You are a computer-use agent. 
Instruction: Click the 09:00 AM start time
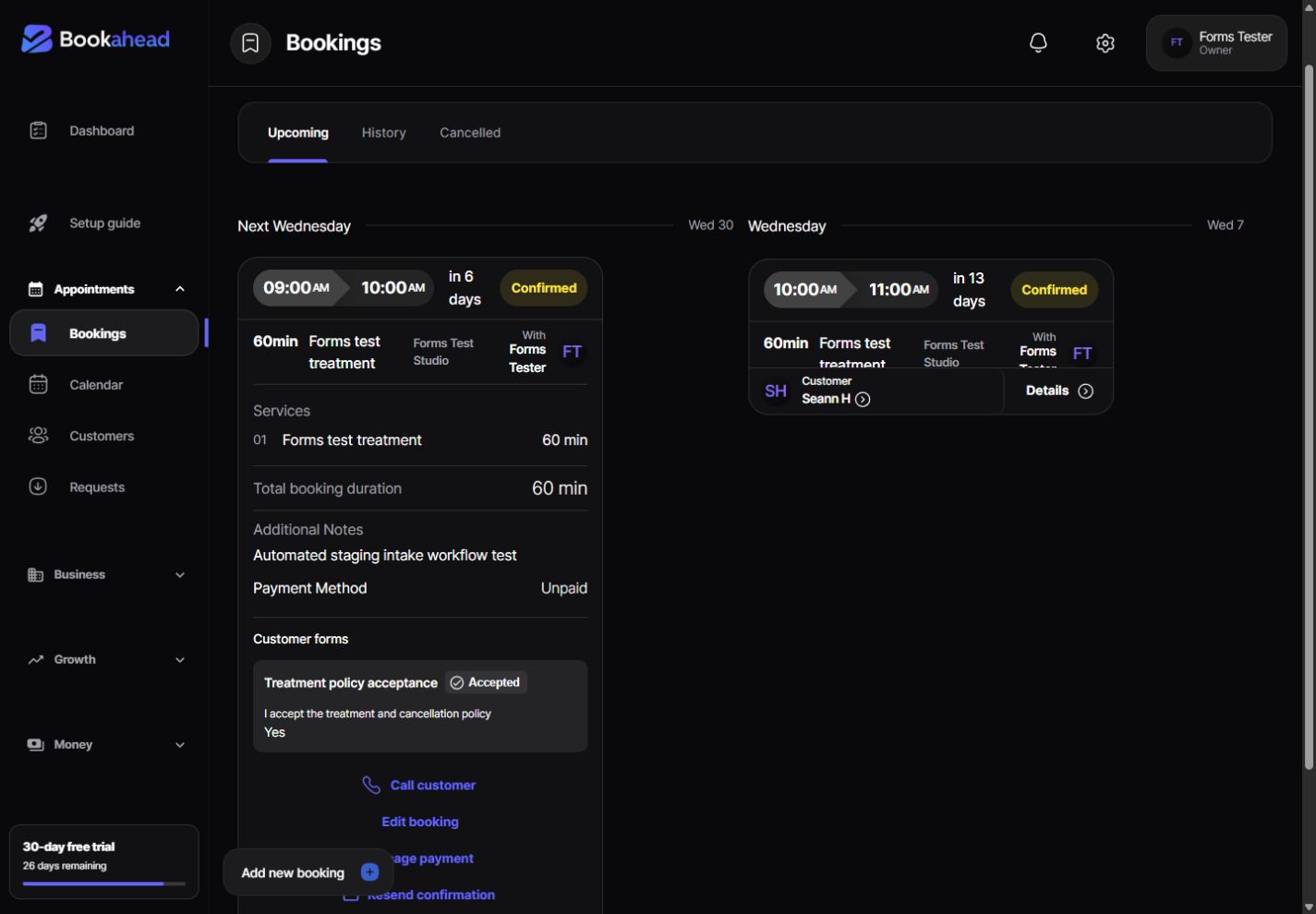(x=296, y=288)
